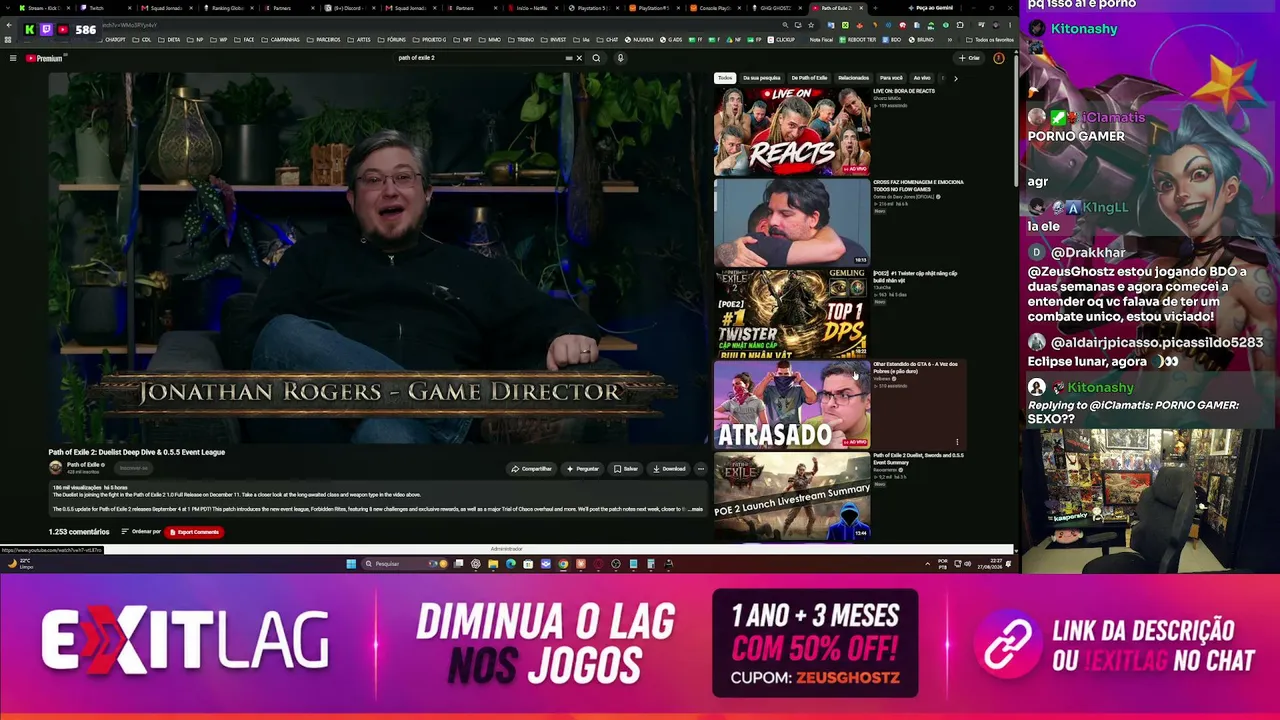Image resolution: width=1280 pixels, height=720 pixels.
Task: Open the LIVE ON REACTS video thumbnail
Action: (792, 131)
